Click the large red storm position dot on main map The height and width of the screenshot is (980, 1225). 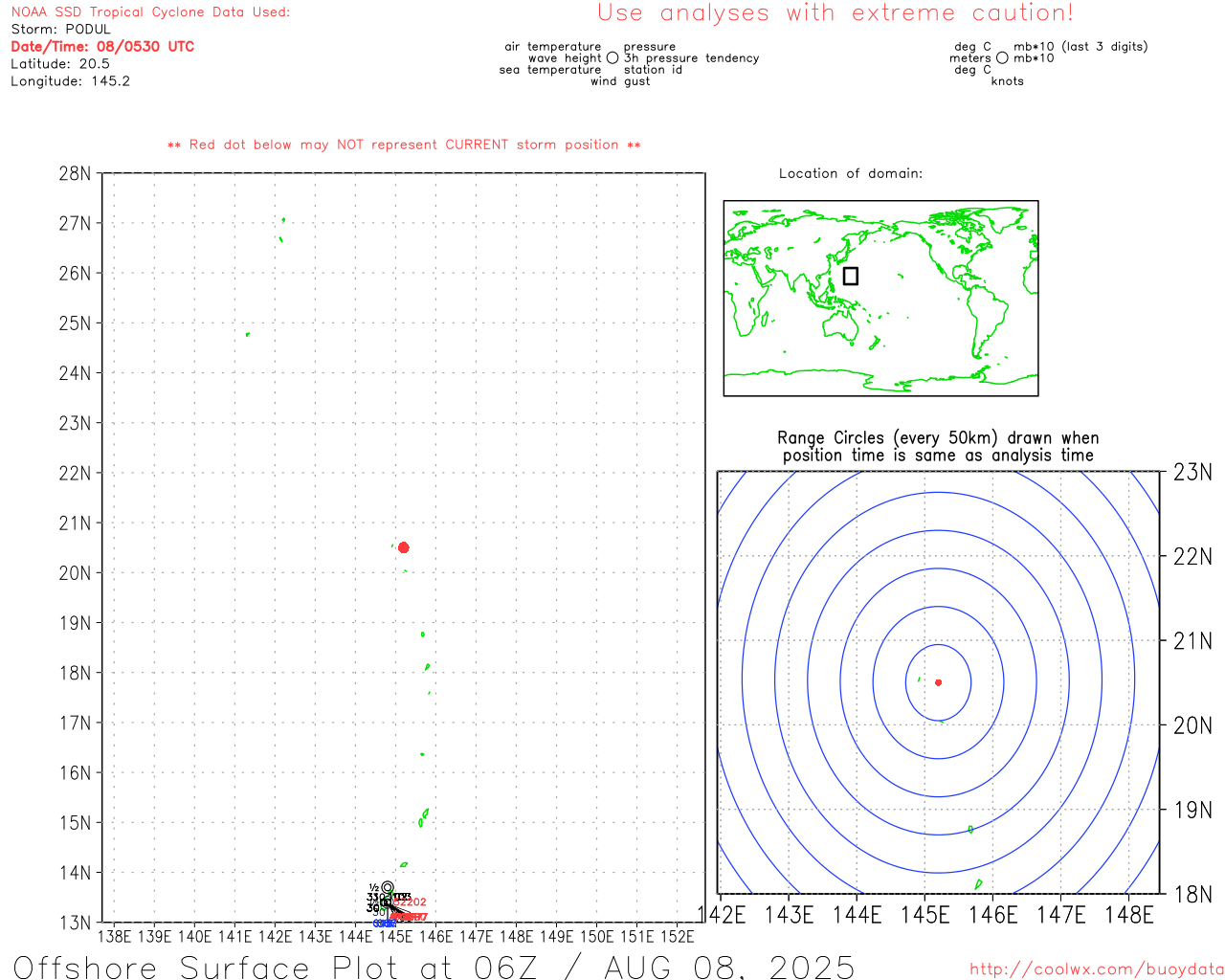404,547
